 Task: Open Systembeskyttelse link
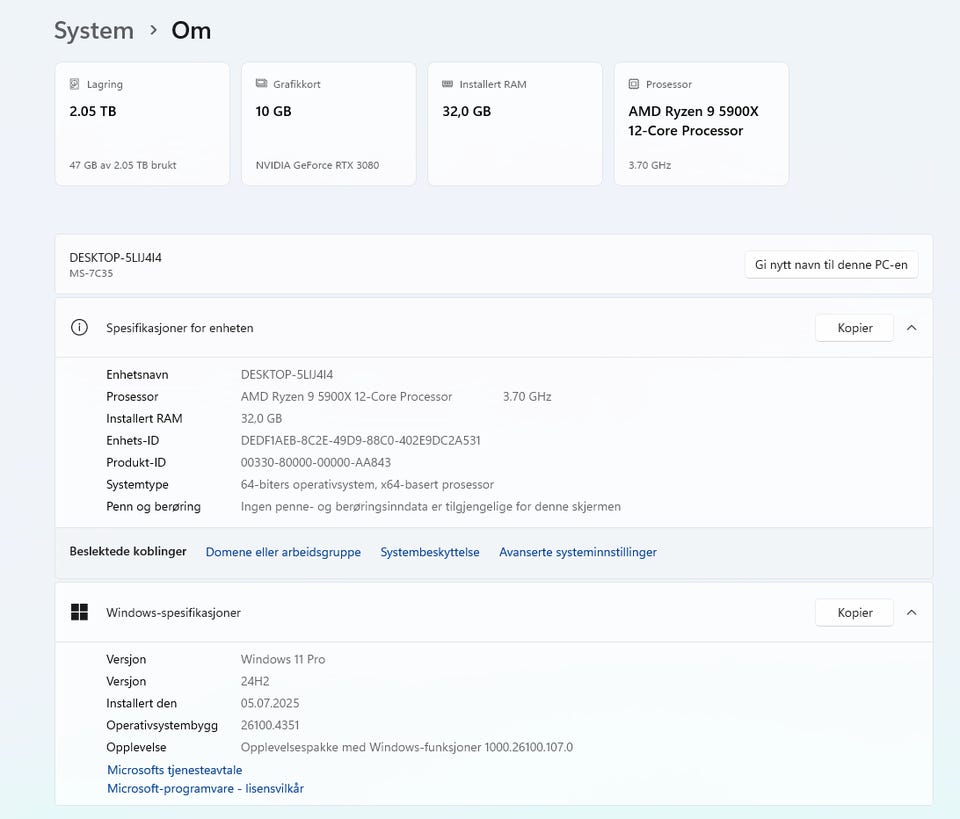tap(430, 552)
